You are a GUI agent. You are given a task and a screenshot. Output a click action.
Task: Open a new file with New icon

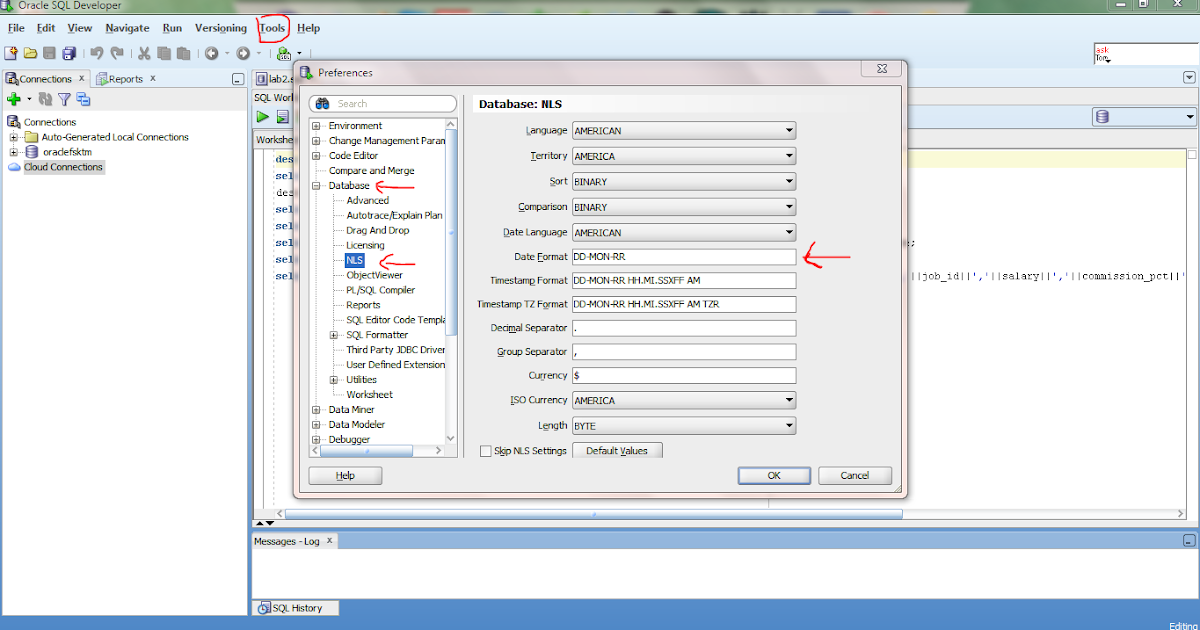[x=12, y=53]
